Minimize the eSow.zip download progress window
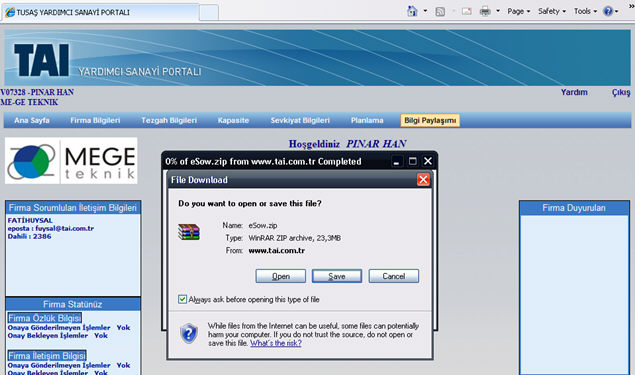The width and height of the screenshot is (635, 375). point(396,161)
